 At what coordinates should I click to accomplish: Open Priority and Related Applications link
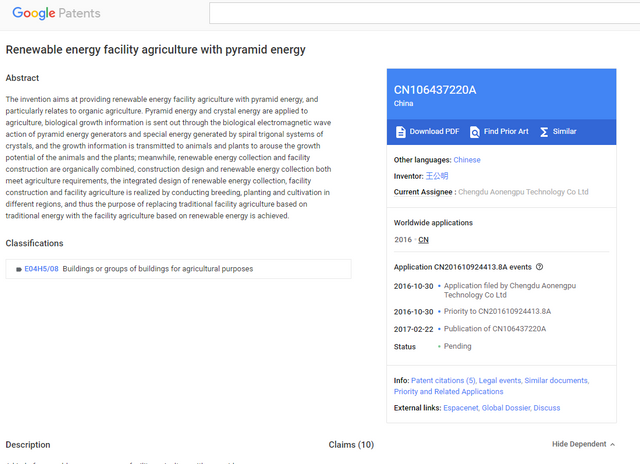448,392
